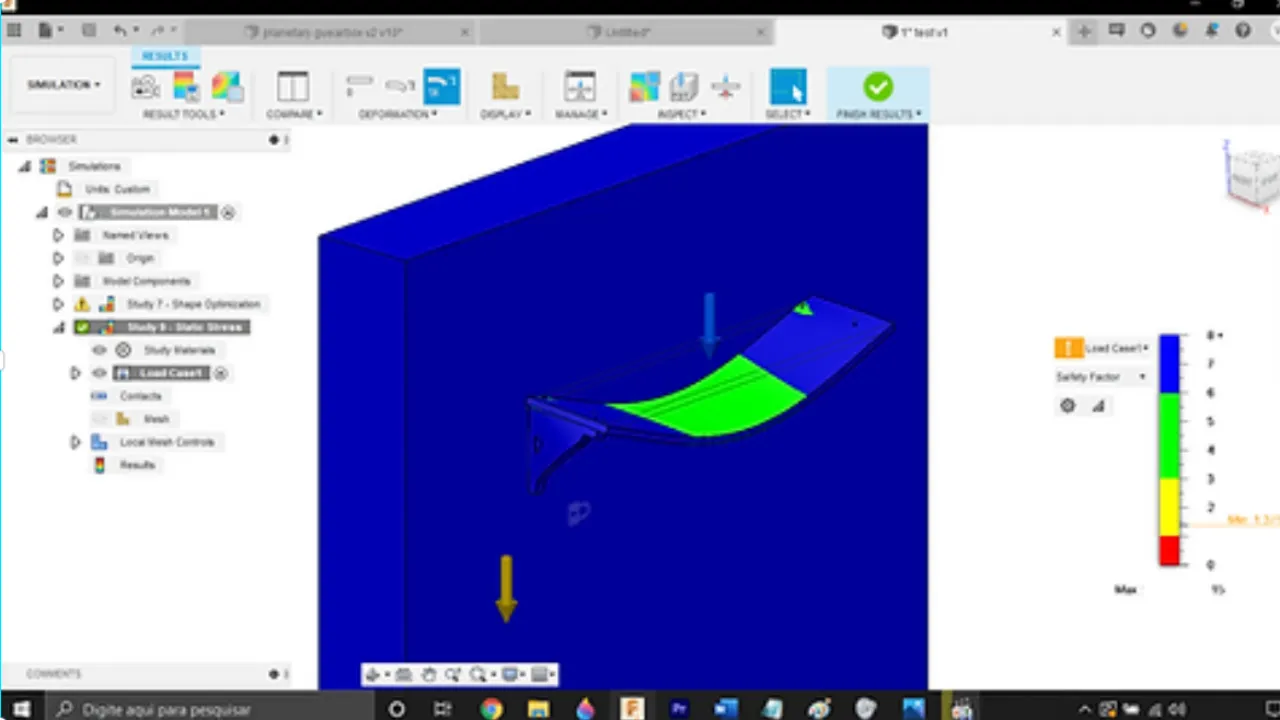
Task: Select the highlighted Deformation scale icon
Action: [x=441, y=87]
